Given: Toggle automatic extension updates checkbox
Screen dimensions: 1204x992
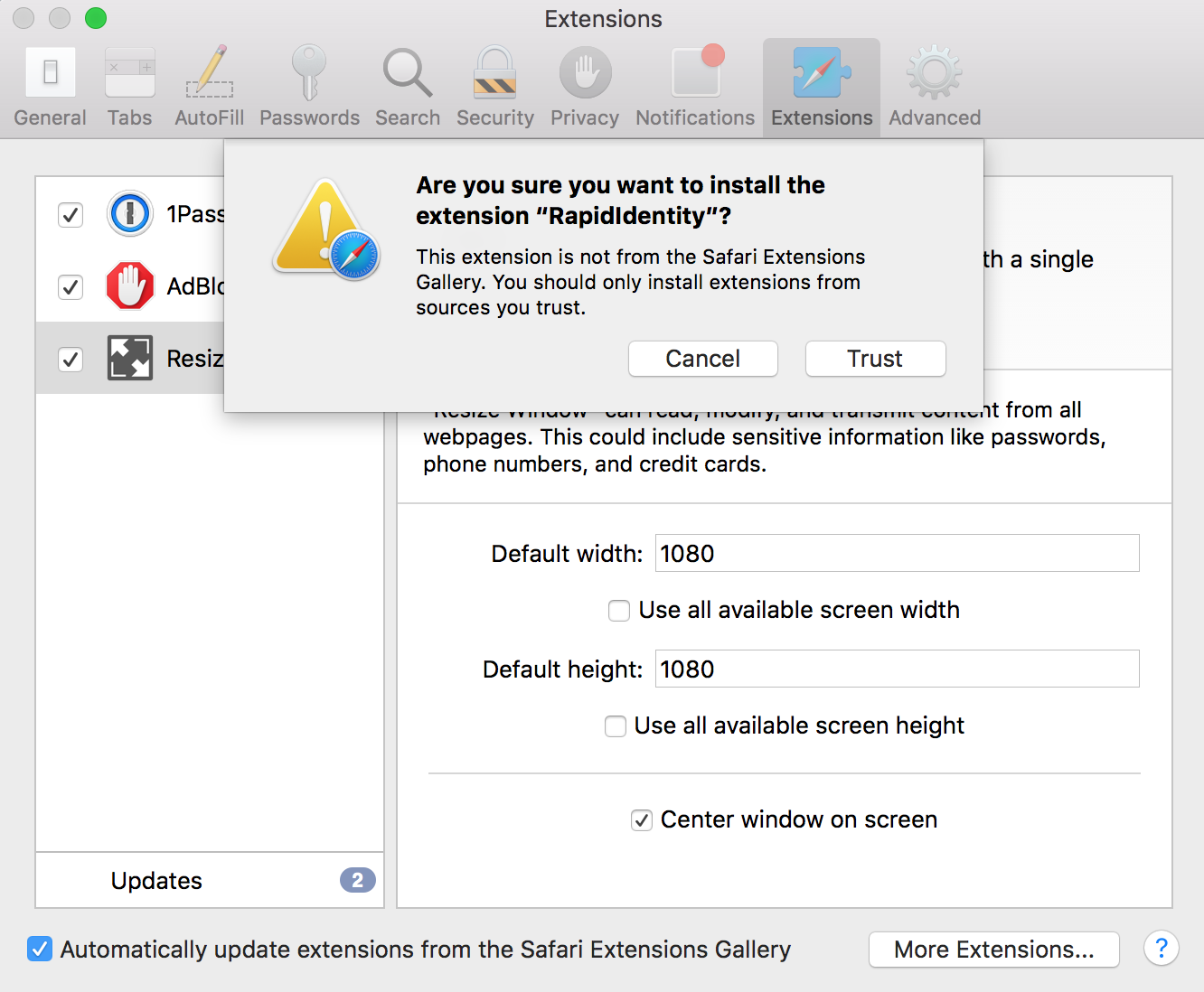Looking at the screenshot, I should coord(40,949).
